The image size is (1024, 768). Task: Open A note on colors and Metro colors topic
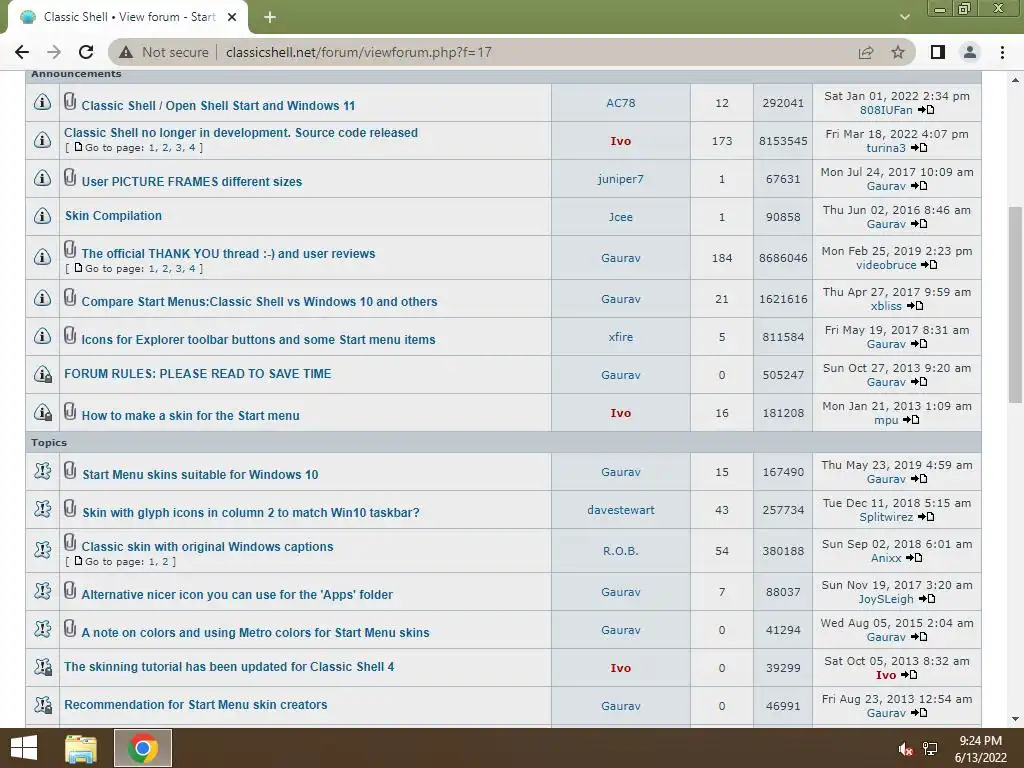pos(255,633)
